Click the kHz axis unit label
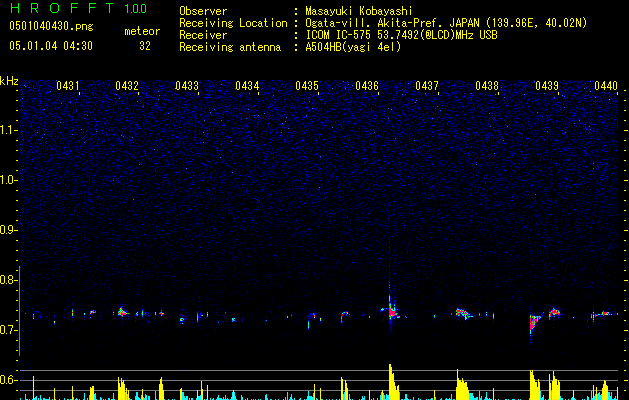 tap(9, 81)
